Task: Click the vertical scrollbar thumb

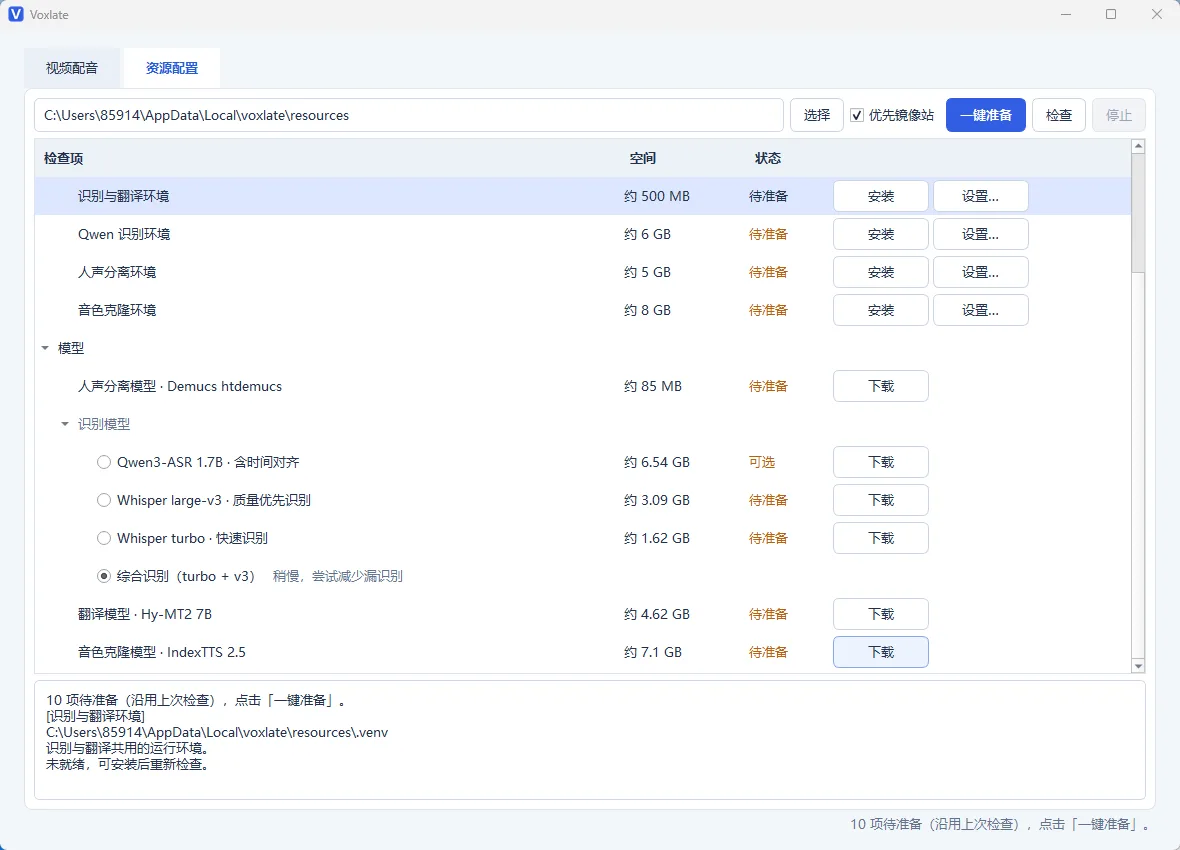Action: pos(1138,214)
